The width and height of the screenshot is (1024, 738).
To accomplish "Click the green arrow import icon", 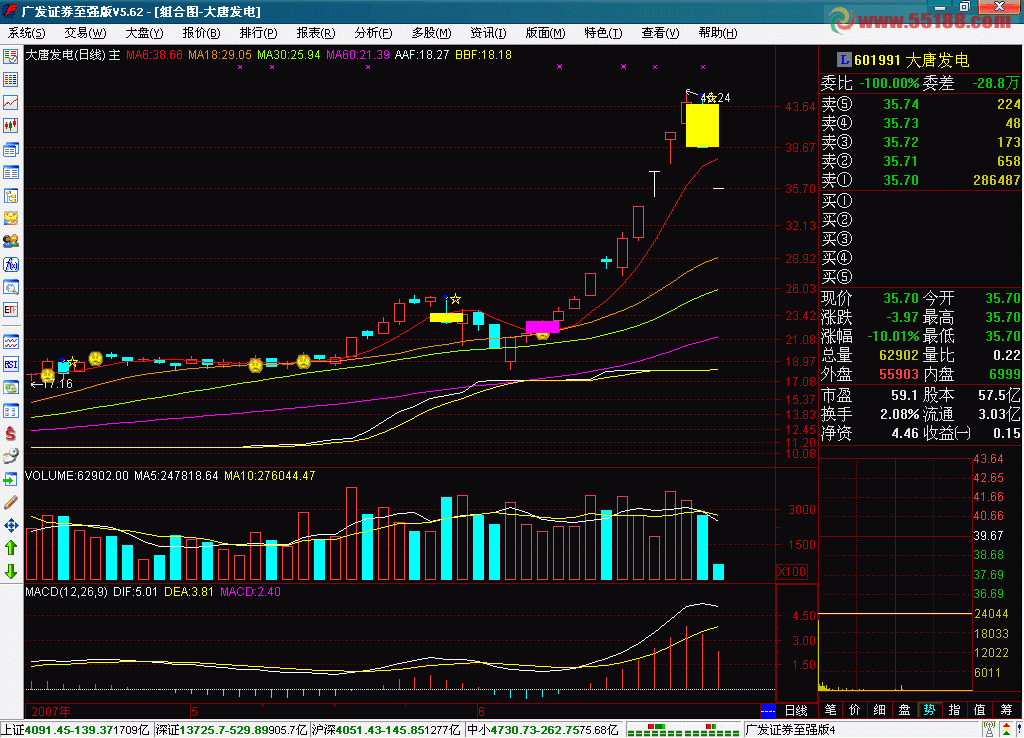I will coord(10,480).
